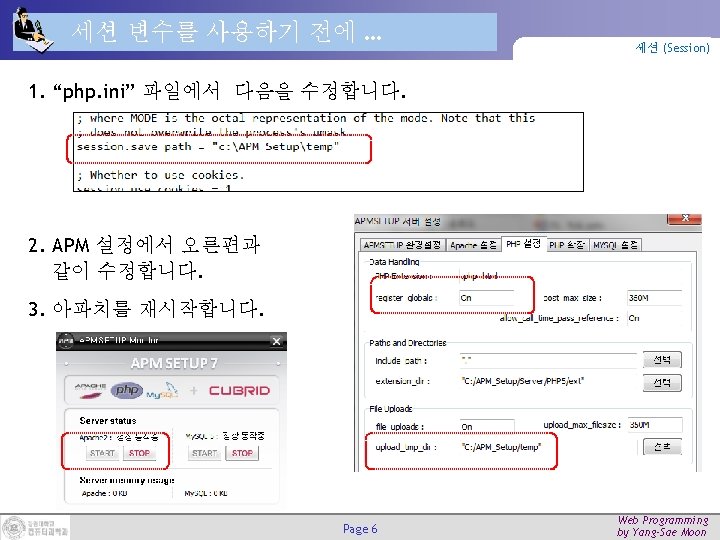Click the 'Whether to use cookies' comment line
This screenshot has width=720, height=540.
click(x=160, y=175)
